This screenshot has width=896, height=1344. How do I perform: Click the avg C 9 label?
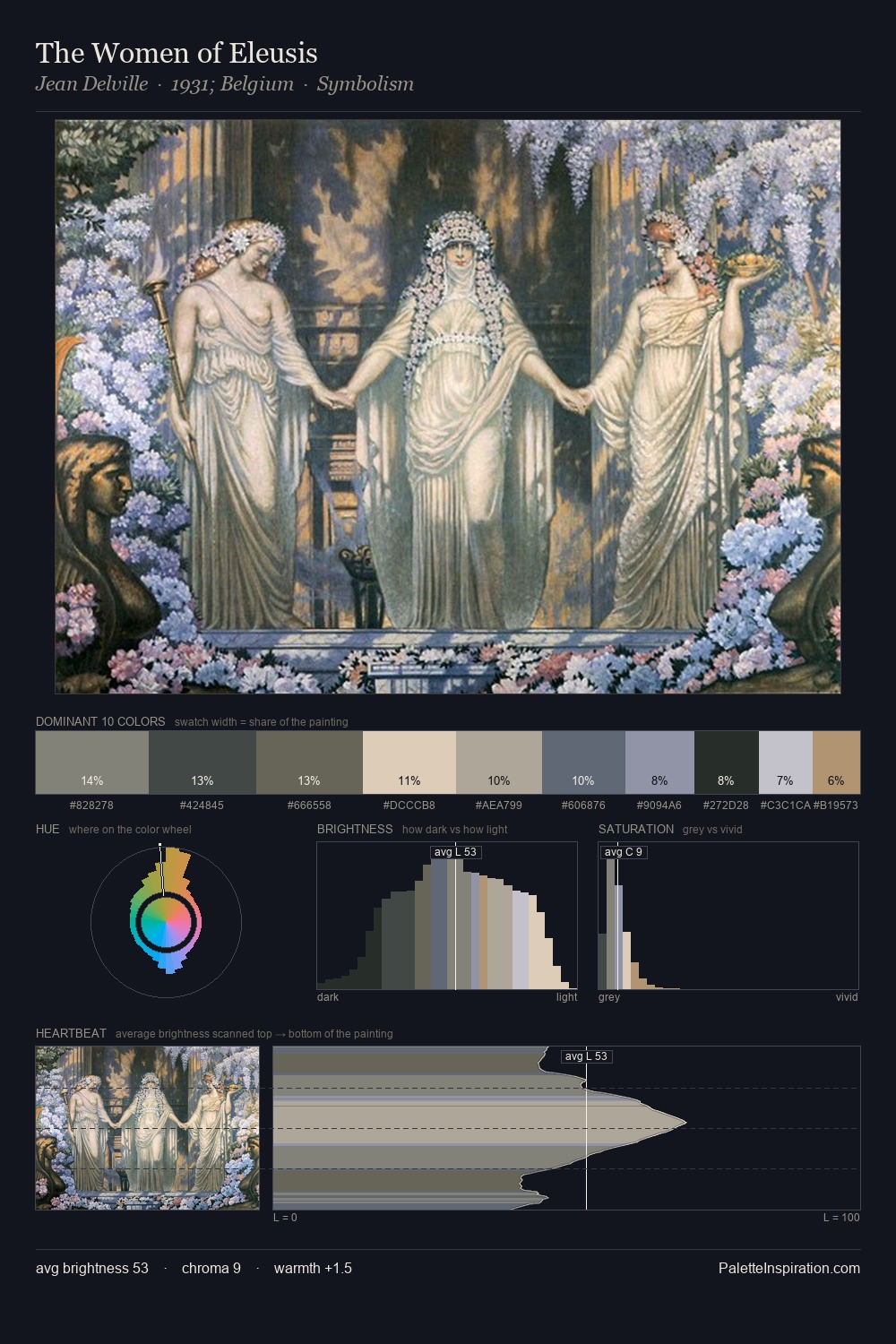pos(624,852)
